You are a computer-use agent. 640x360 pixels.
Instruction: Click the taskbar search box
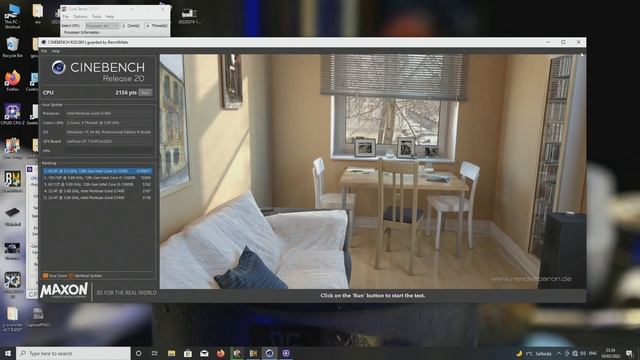[73, 353]
